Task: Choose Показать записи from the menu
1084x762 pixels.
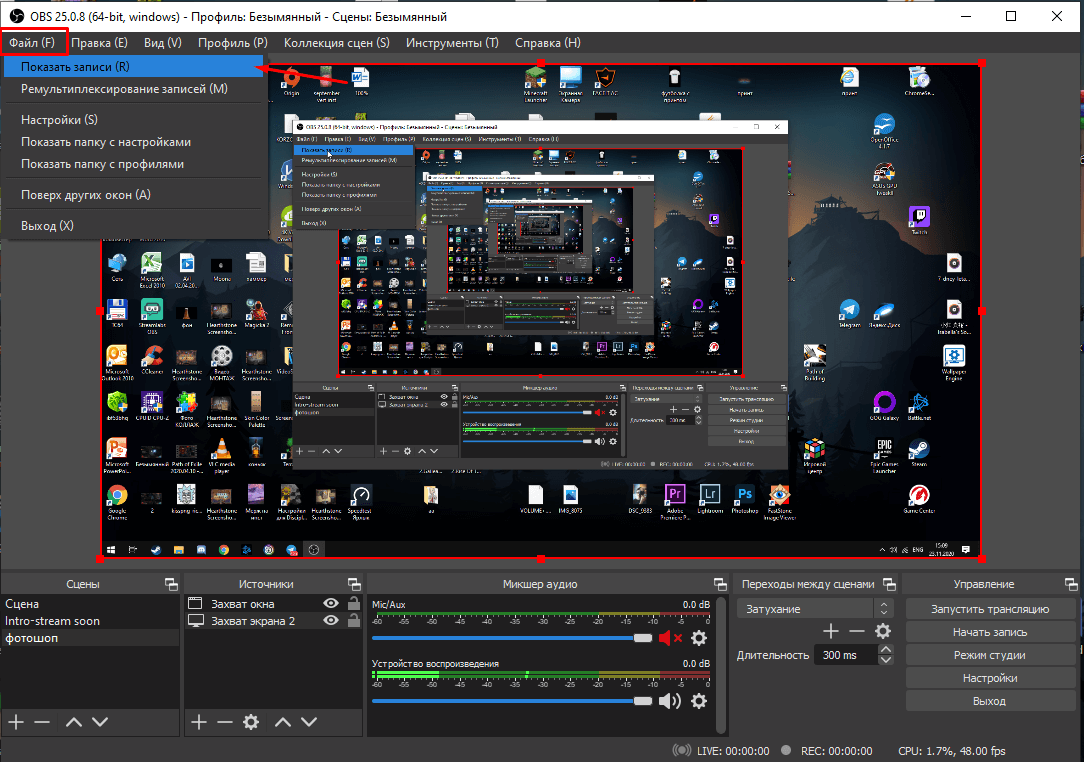Action: (x=135, y=66)
